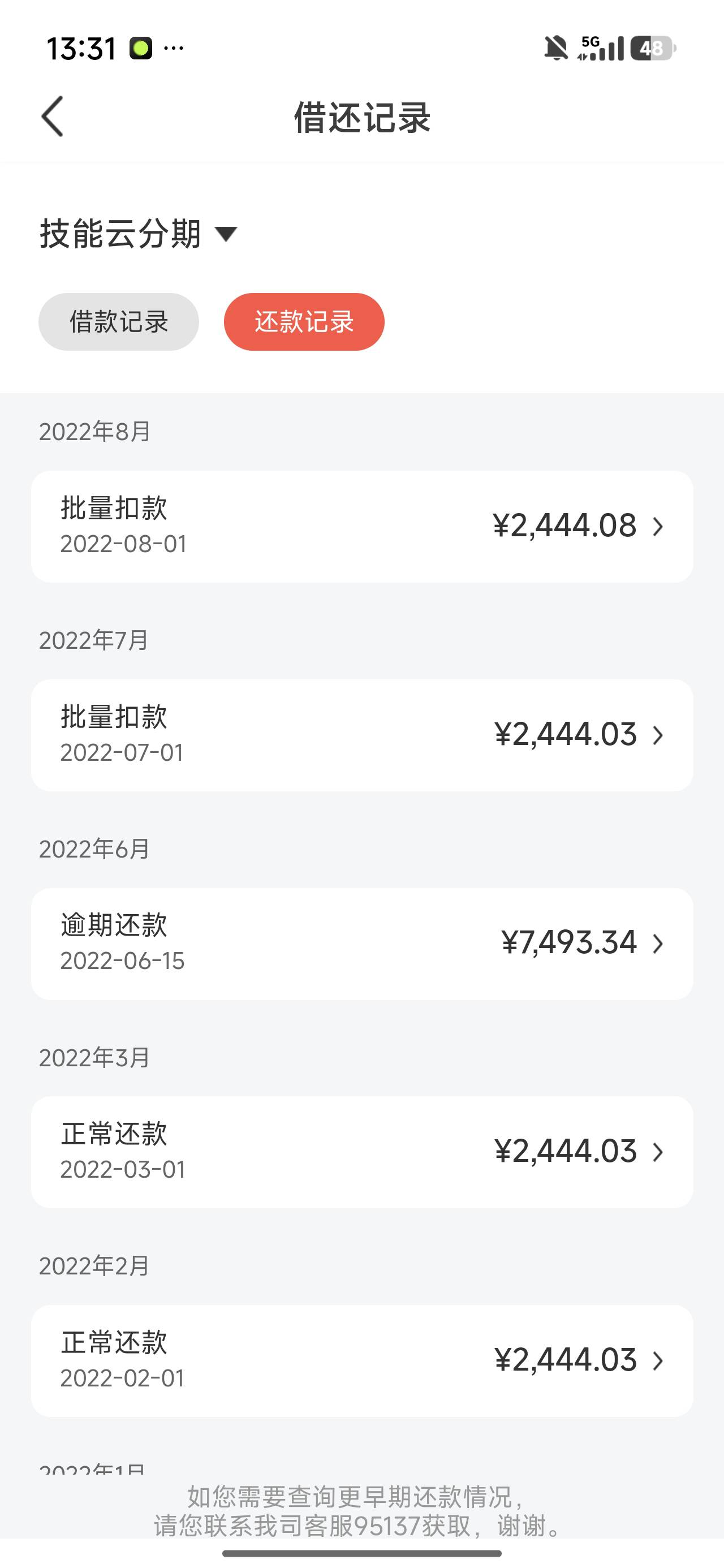
Task: Tap the muted notification bell icon
Action: tap(555, 48)
